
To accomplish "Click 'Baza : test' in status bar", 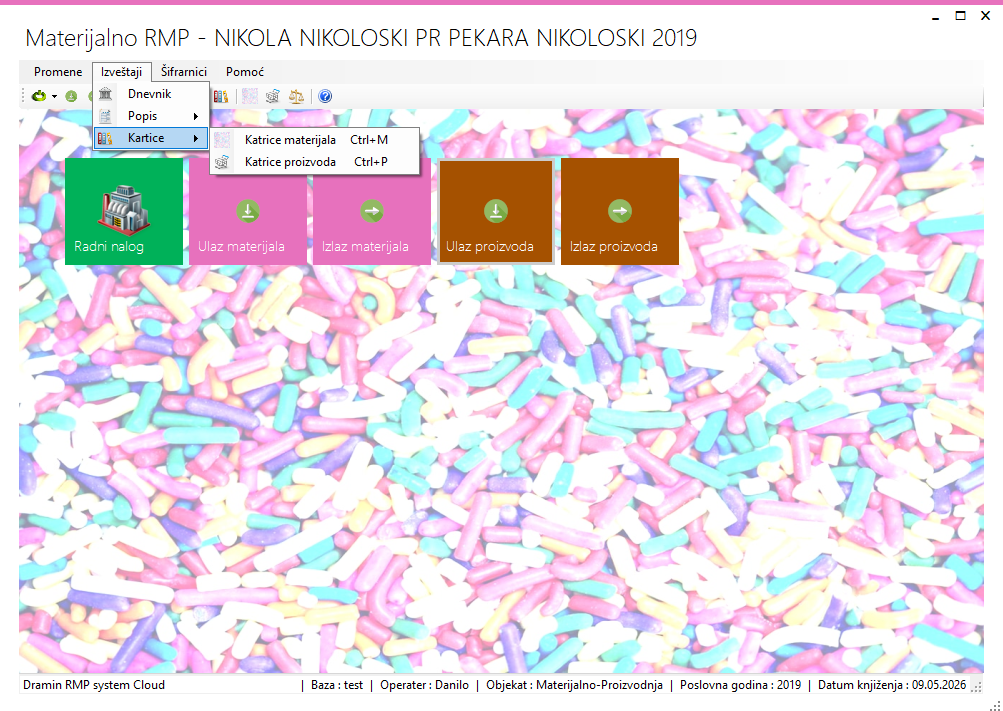I will tap(337, 685).
